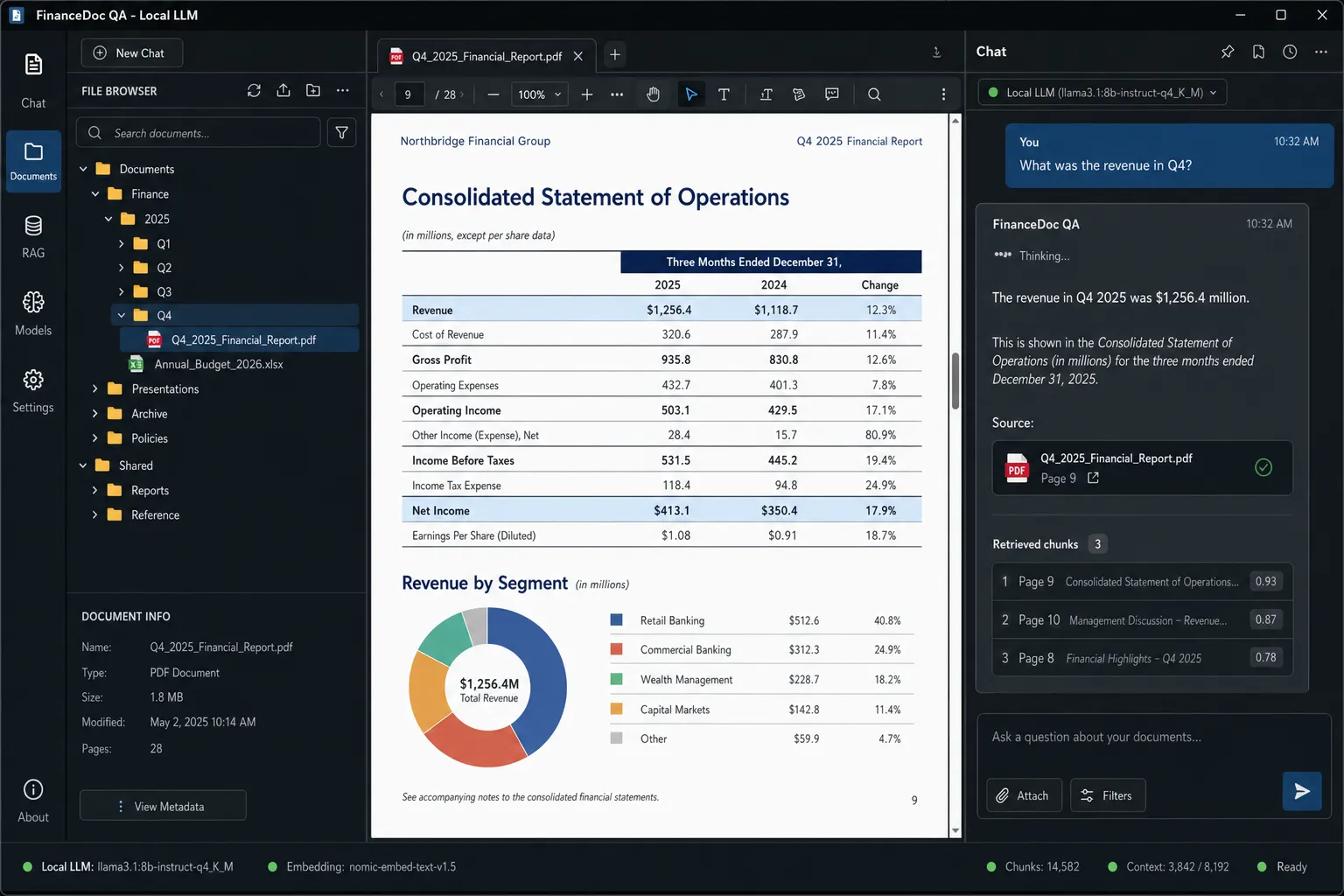Open search within the PDF

874,94
